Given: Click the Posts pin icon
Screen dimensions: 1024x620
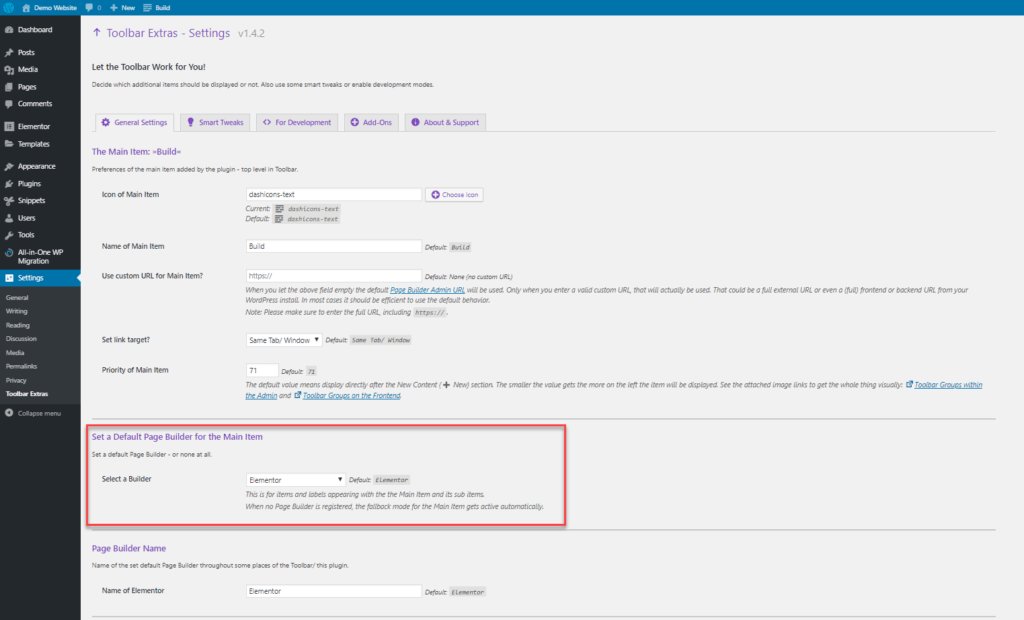Looking at the screenshot, I should 9,52.
